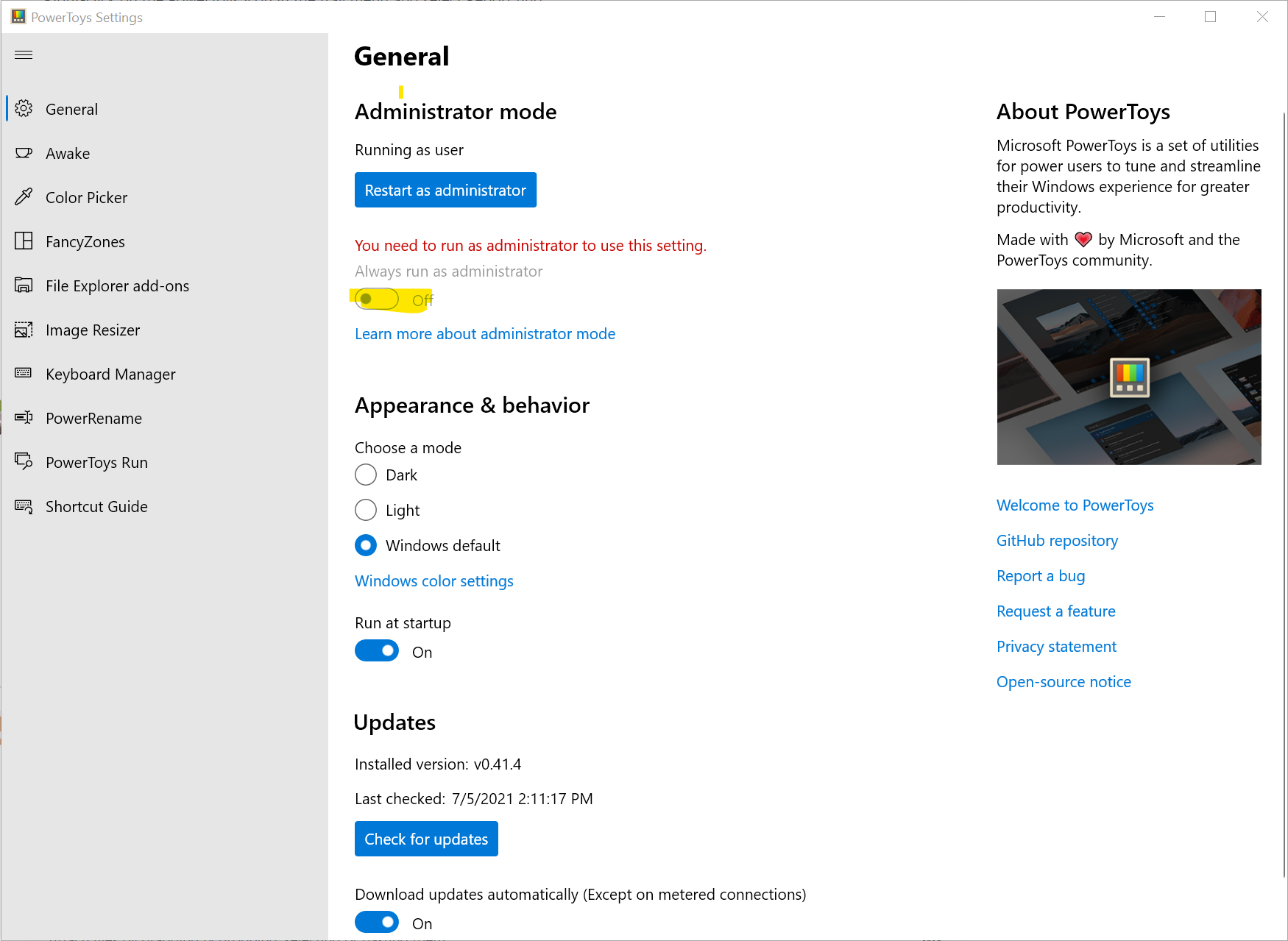Image resolution: width=1288 pixels, height=941 pixels.
Task: Open the GitHub repository link
Action: tap(1057, 541)
